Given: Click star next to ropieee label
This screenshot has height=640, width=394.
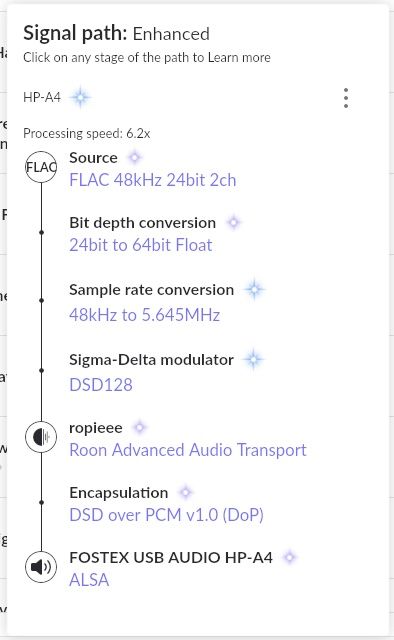Looking at the screenshot, I should pyautogui.click(x=140, y=427).
